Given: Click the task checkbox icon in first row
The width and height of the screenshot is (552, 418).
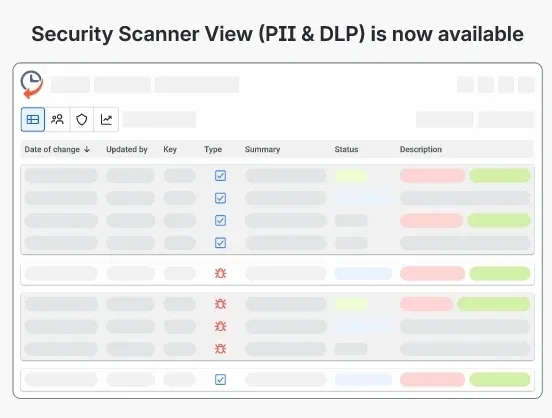Looking at the screenshot, I should pyautogui.click(x=220, y=176).
